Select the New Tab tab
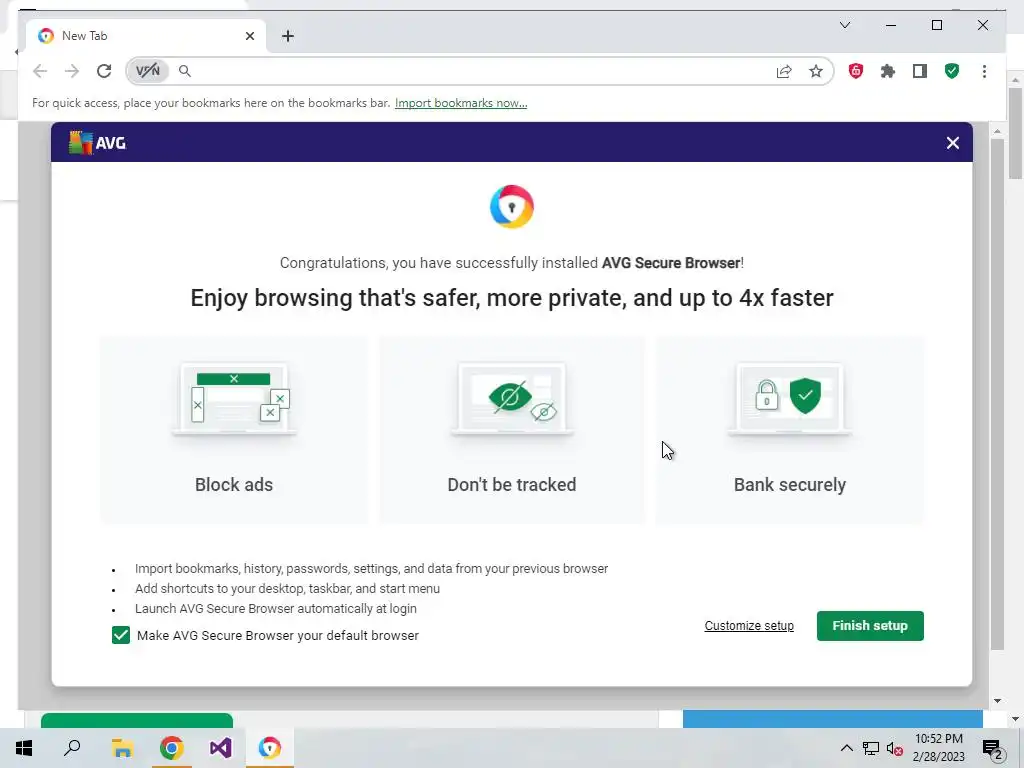This screenshot has width=1024, height=768. tap(146, 36)
